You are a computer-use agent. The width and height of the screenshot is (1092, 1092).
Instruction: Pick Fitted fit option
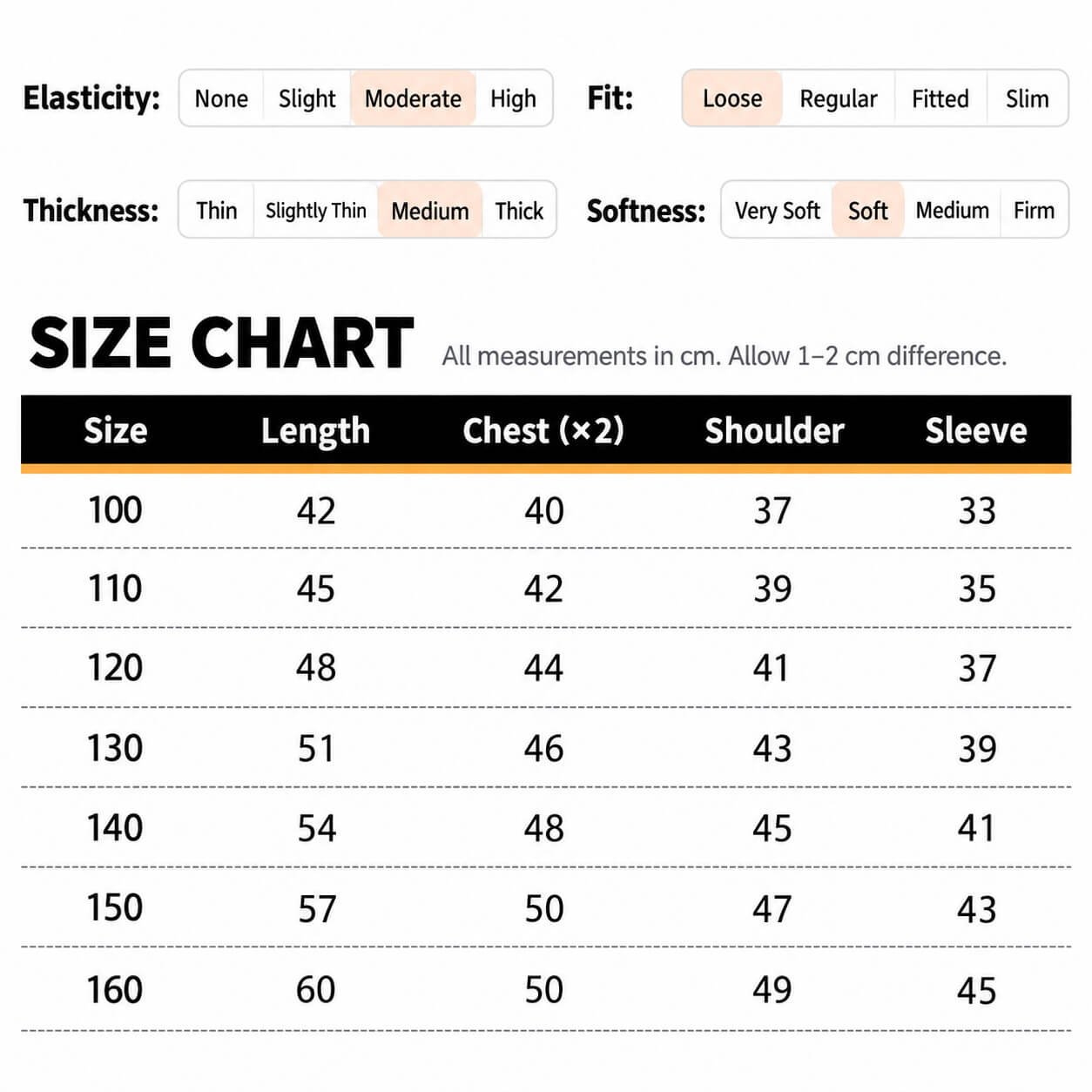click(x=940, y=98)
